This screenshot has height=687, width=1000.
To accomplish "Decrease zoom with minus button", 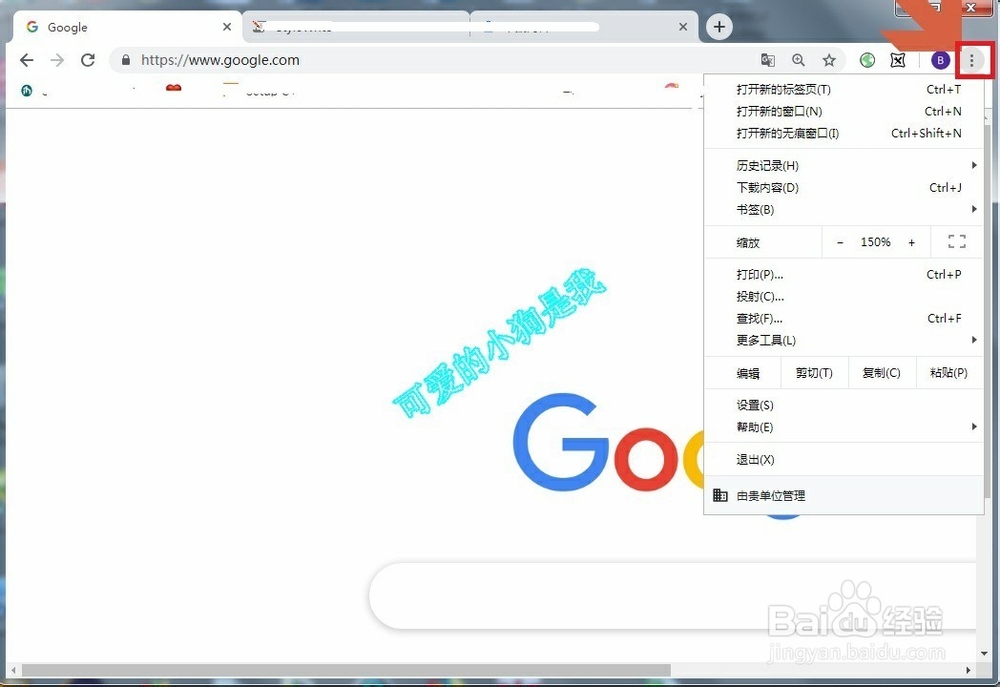I will pyautogui.click(x=840, y=242).
